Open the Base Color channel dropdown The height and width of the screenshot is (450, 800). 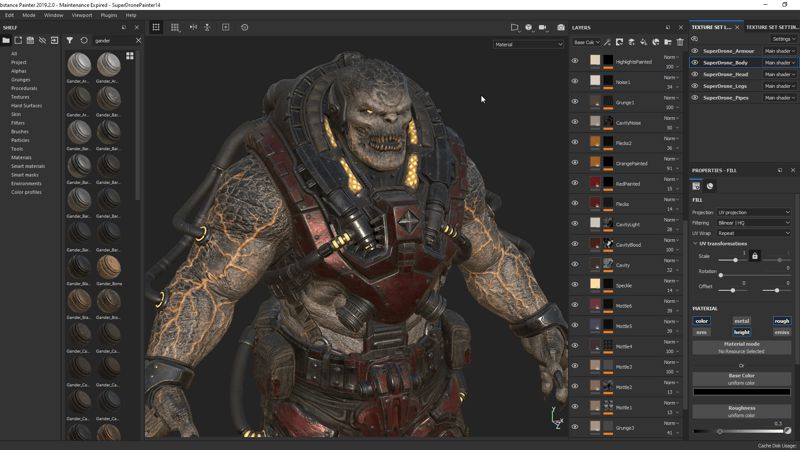[x=586, y=42]
